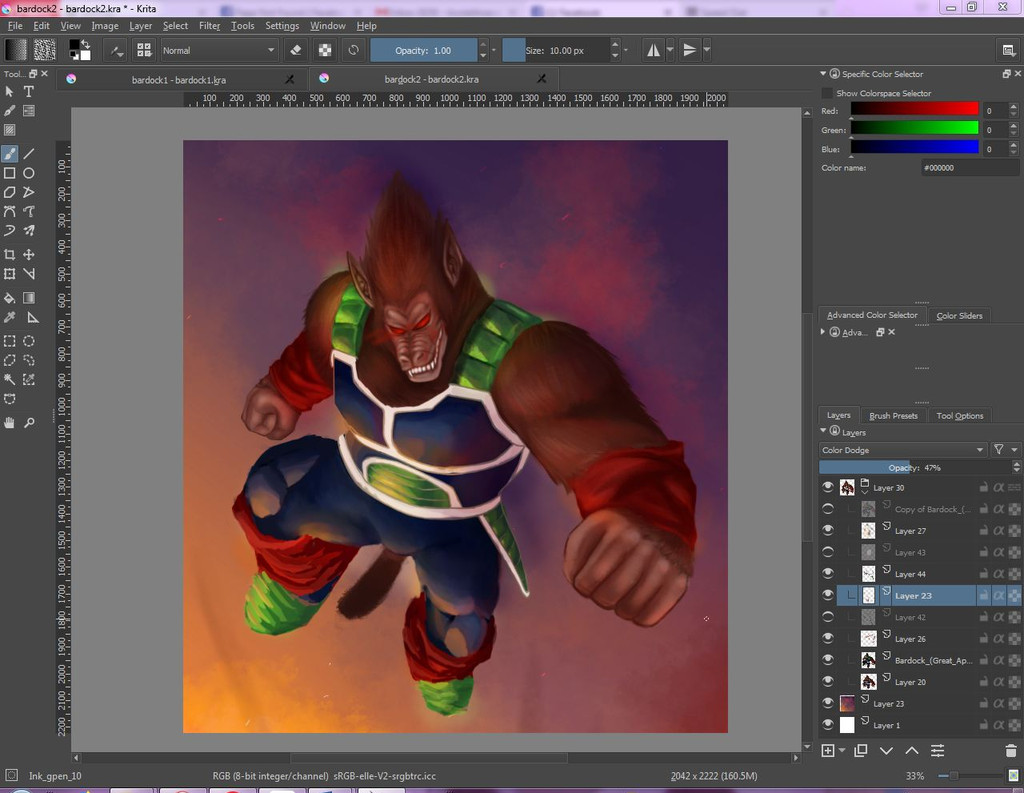This screenshot has height=793, width=1024.
Task: Click the brush Opacity 1.00 slider
Action: (x=424, y=50)
